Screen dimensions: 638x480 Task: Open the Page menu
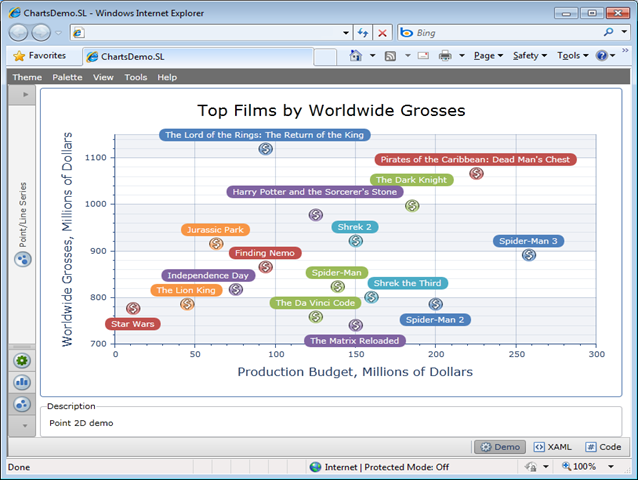pos(488,56)
